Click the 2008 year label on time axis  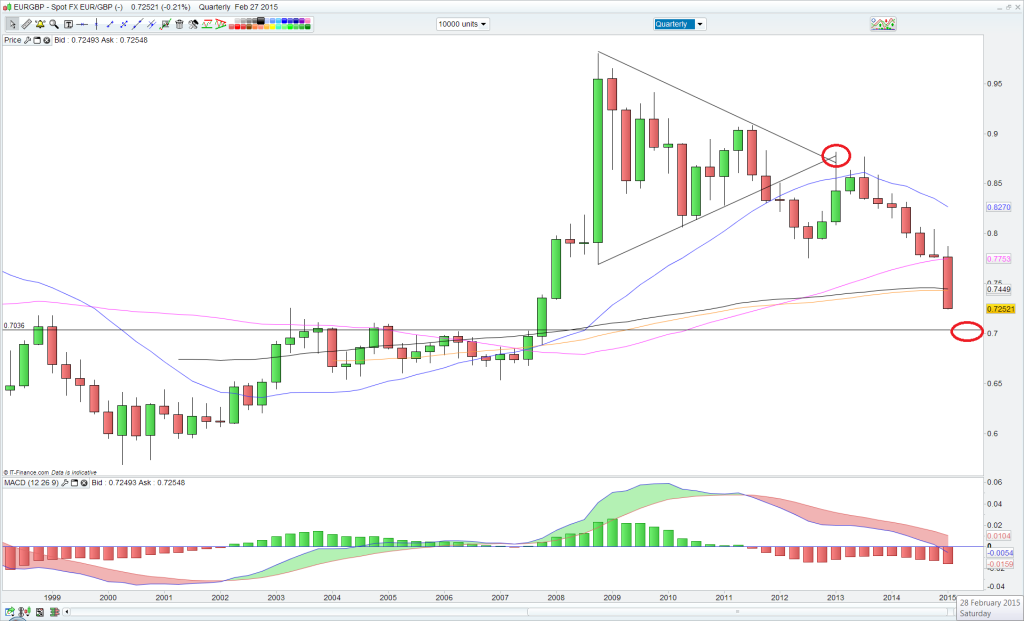tap(556, 597)
